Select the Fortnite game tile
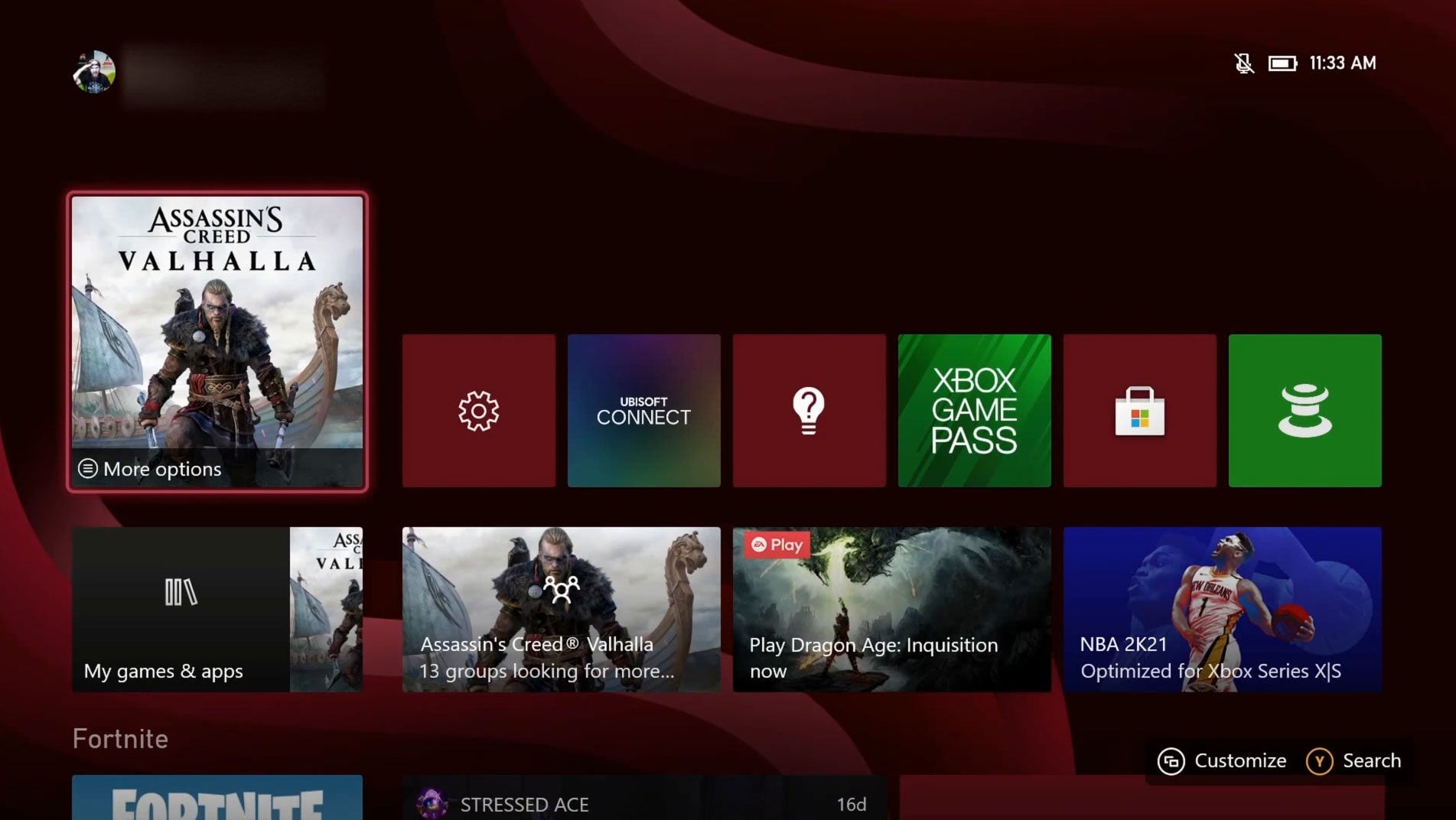 (217, 799)
